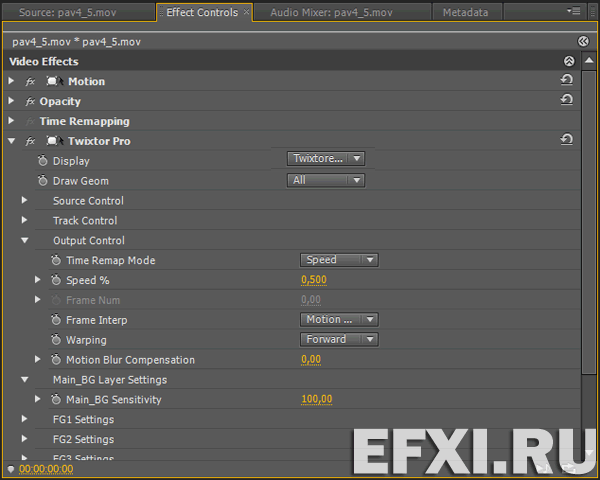Collapse the Main_BG Layer Settings group
The height and width of the screenshot is (480, 600).
click(24, 380)
